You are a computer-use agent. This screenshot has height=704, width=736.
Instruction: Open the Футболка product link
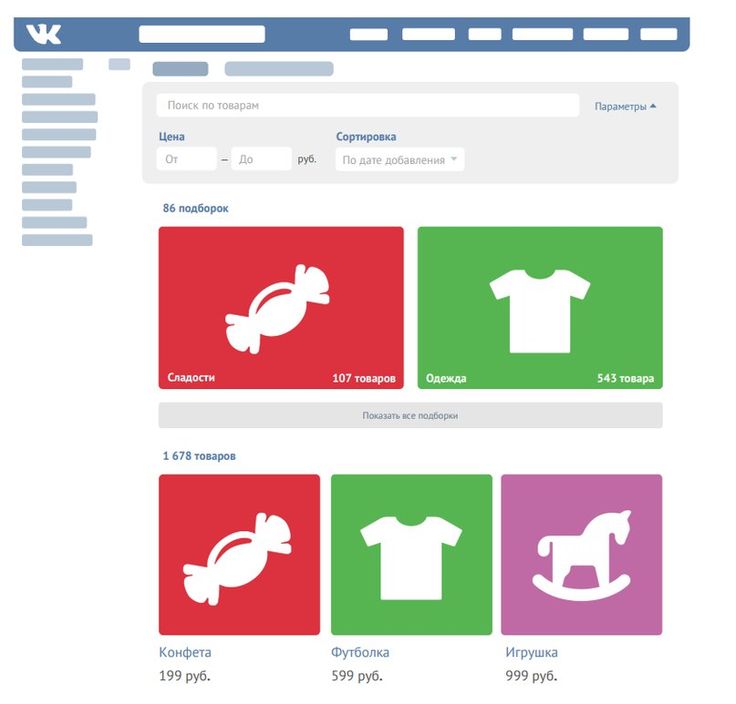point(360,652)
